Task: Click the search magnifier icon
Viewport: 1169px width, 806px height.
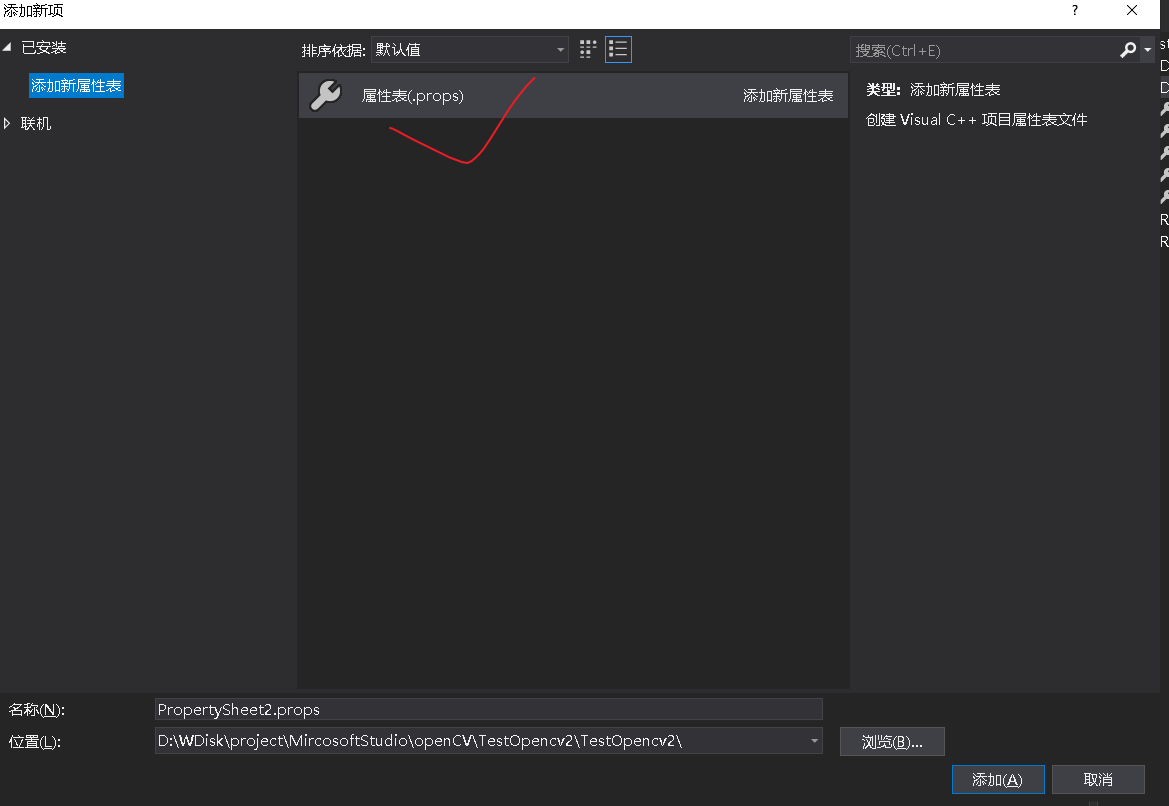Action: [x=1128, y=50]
